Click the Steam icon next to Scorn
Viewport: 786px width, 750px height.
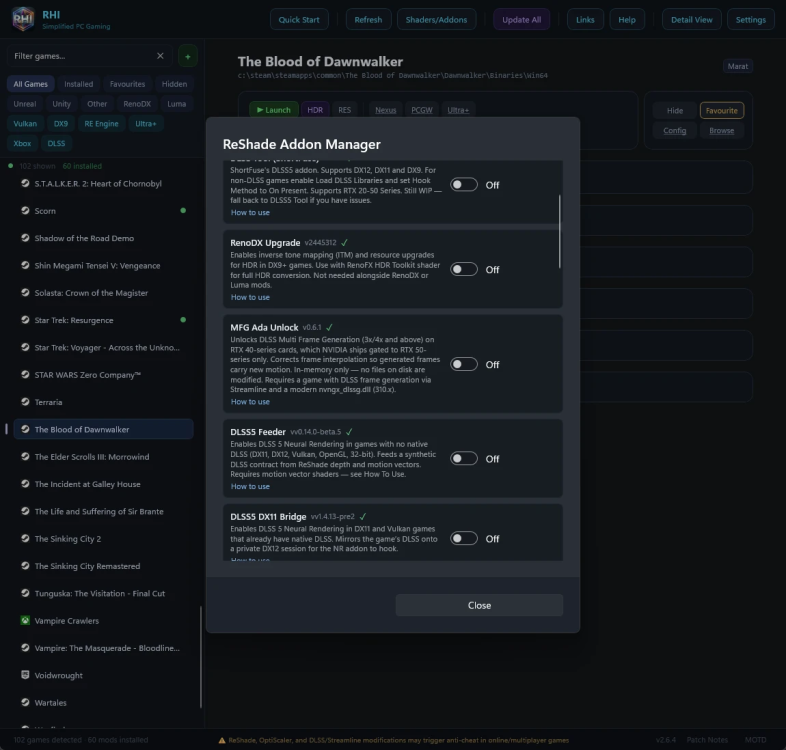point(25,211)
